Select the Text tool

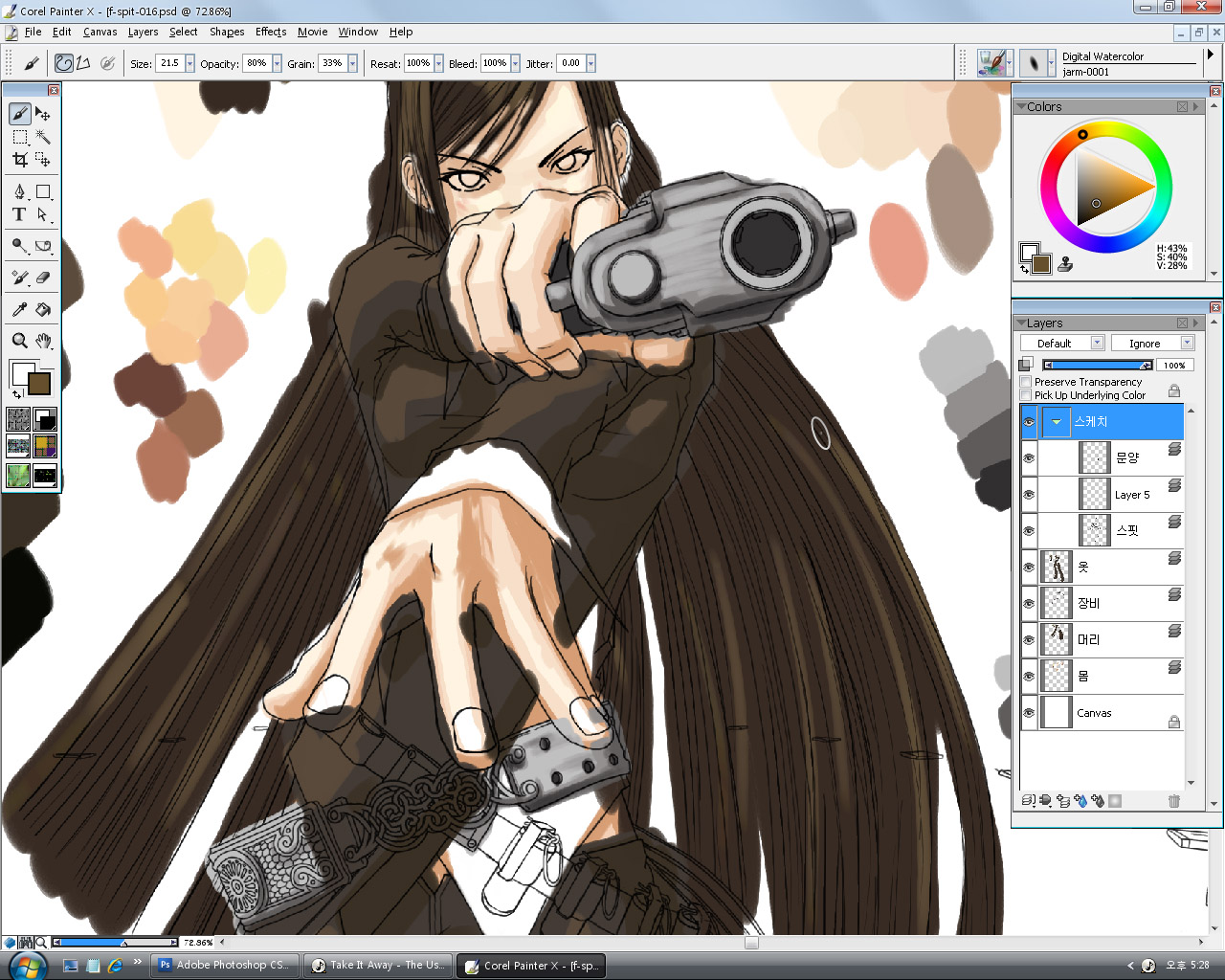(x=20, y=215)
